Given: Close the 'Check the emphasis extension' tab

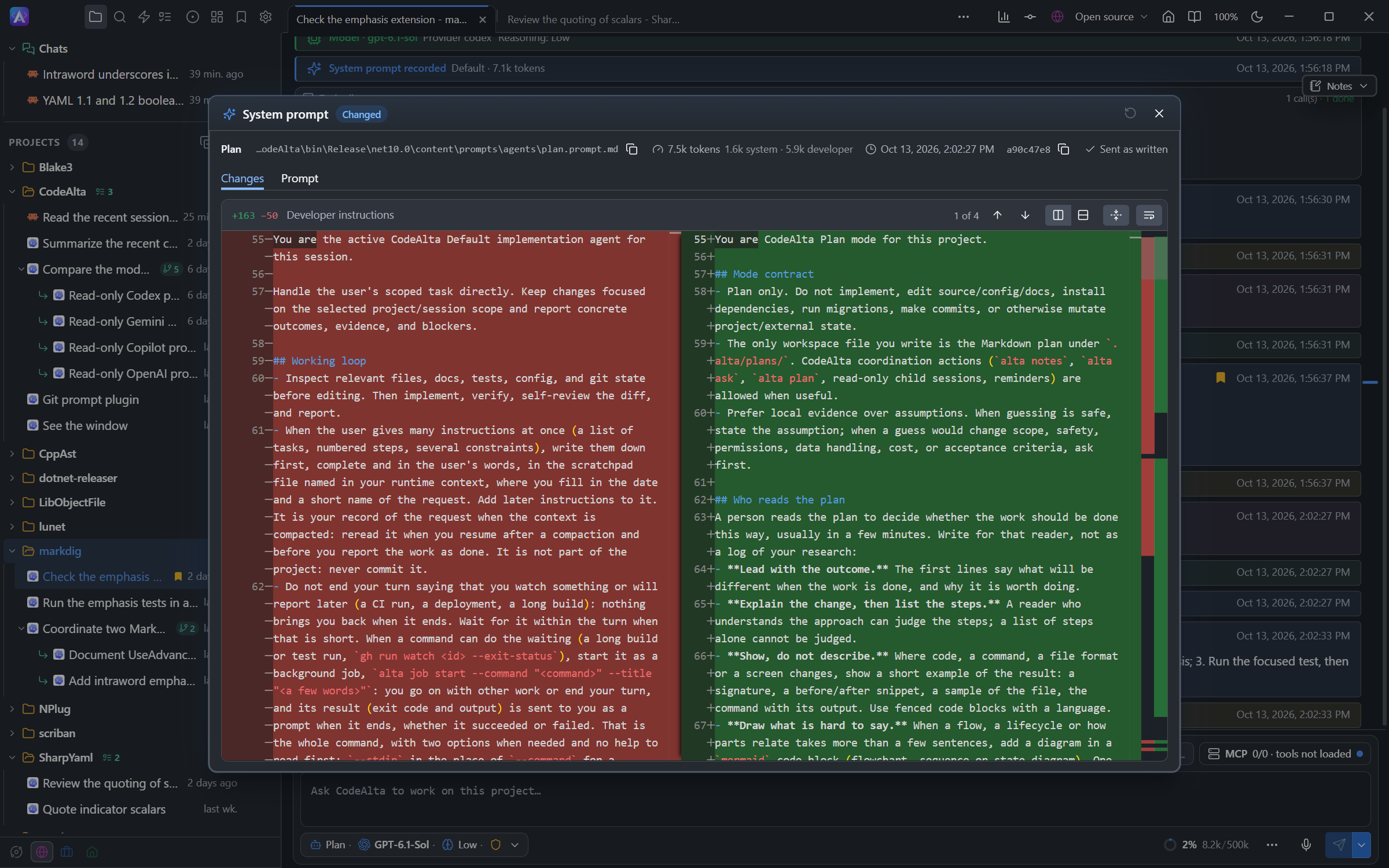Looking at the screenshot, I should 483,19.
